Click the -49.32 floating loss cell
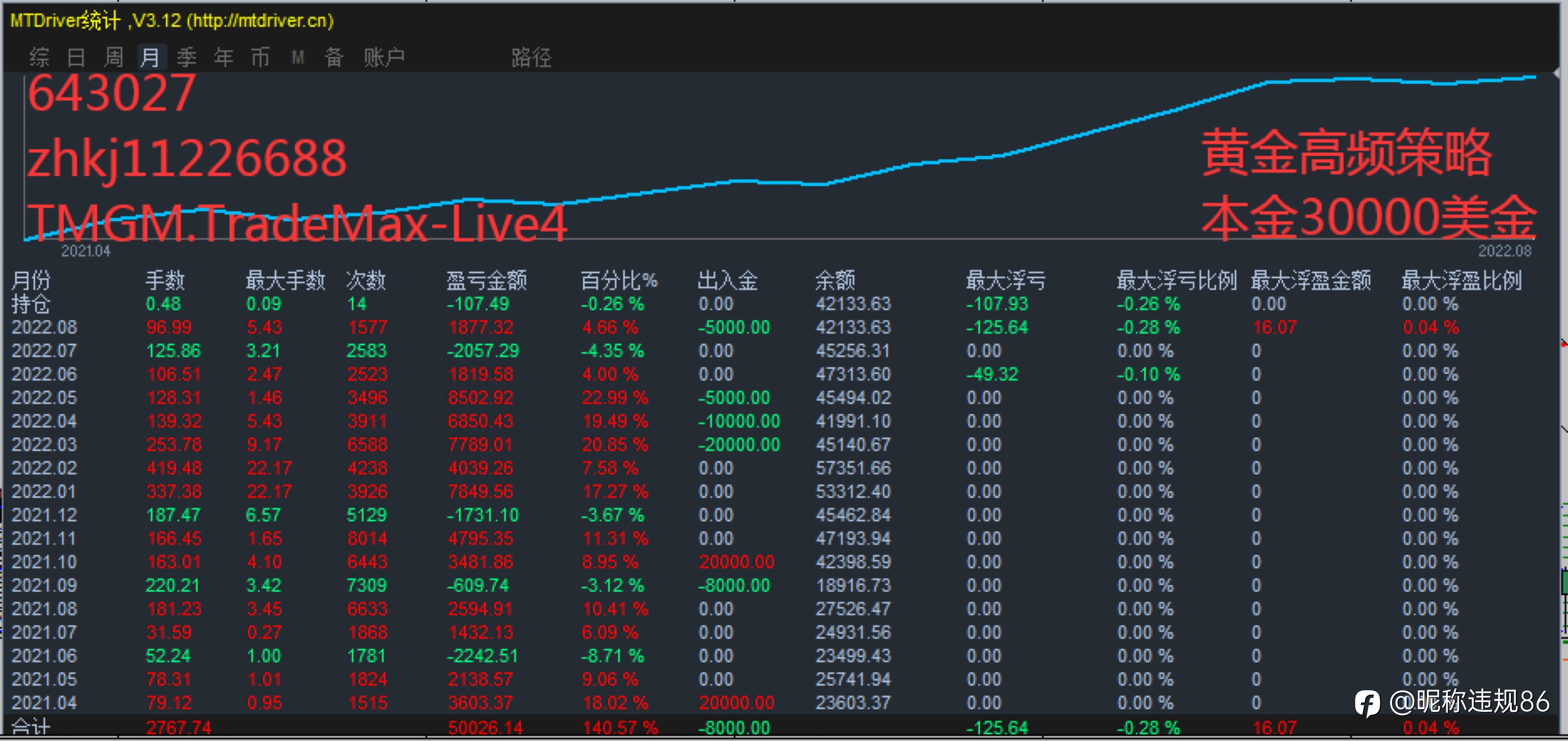Image resolution: width=1568 pixels, height=741 pixels. [992, 374]
